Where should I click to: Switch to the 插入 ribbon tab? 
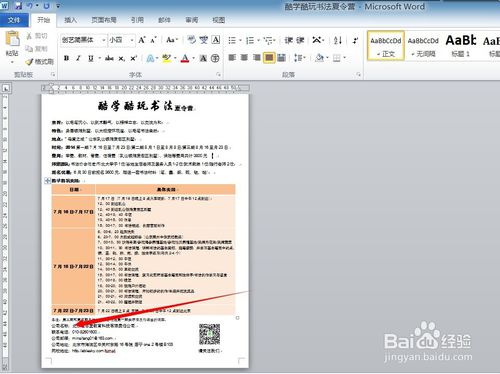tap(70, 20)
